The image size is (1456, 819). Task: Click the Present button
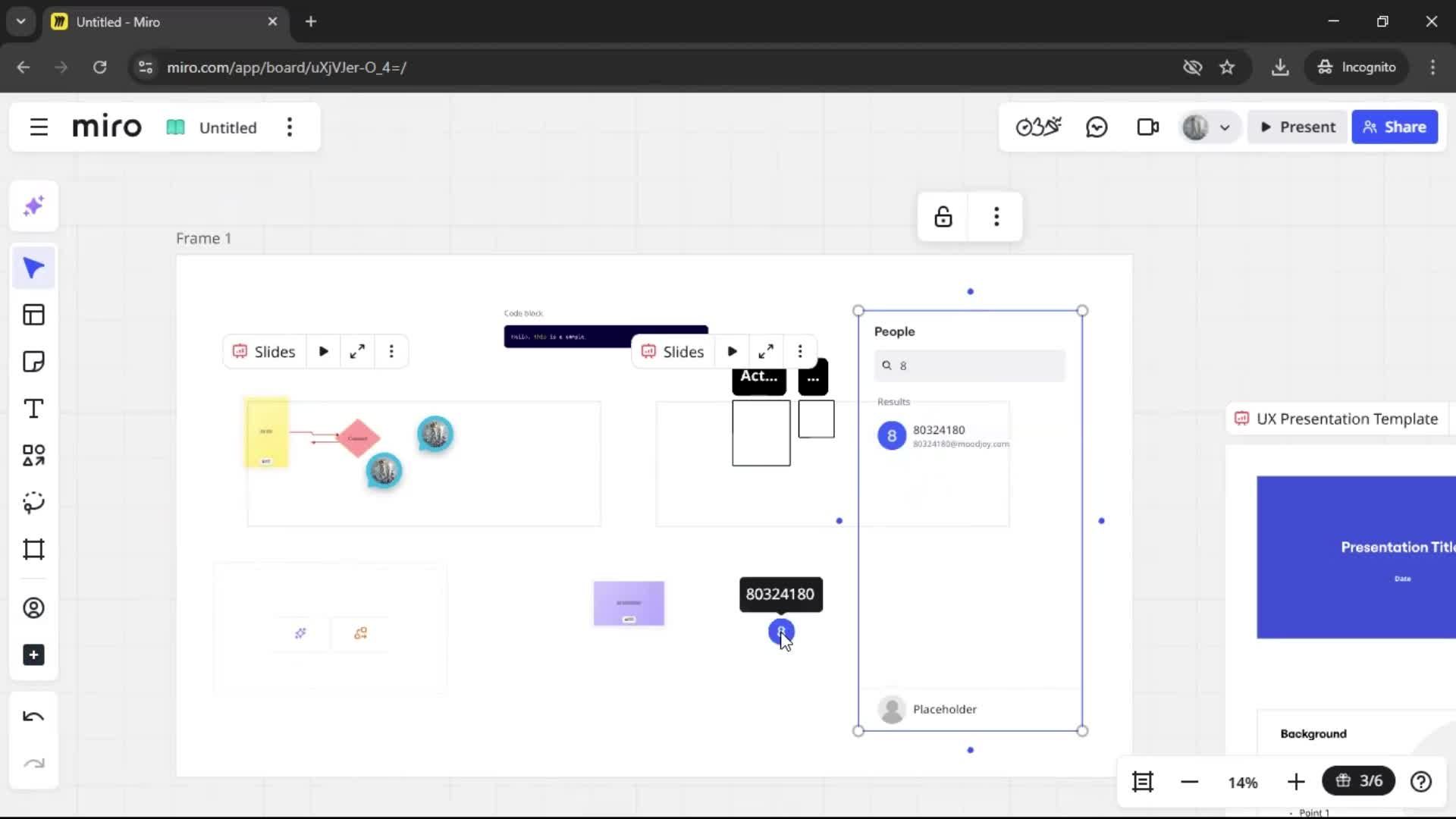1298,127
